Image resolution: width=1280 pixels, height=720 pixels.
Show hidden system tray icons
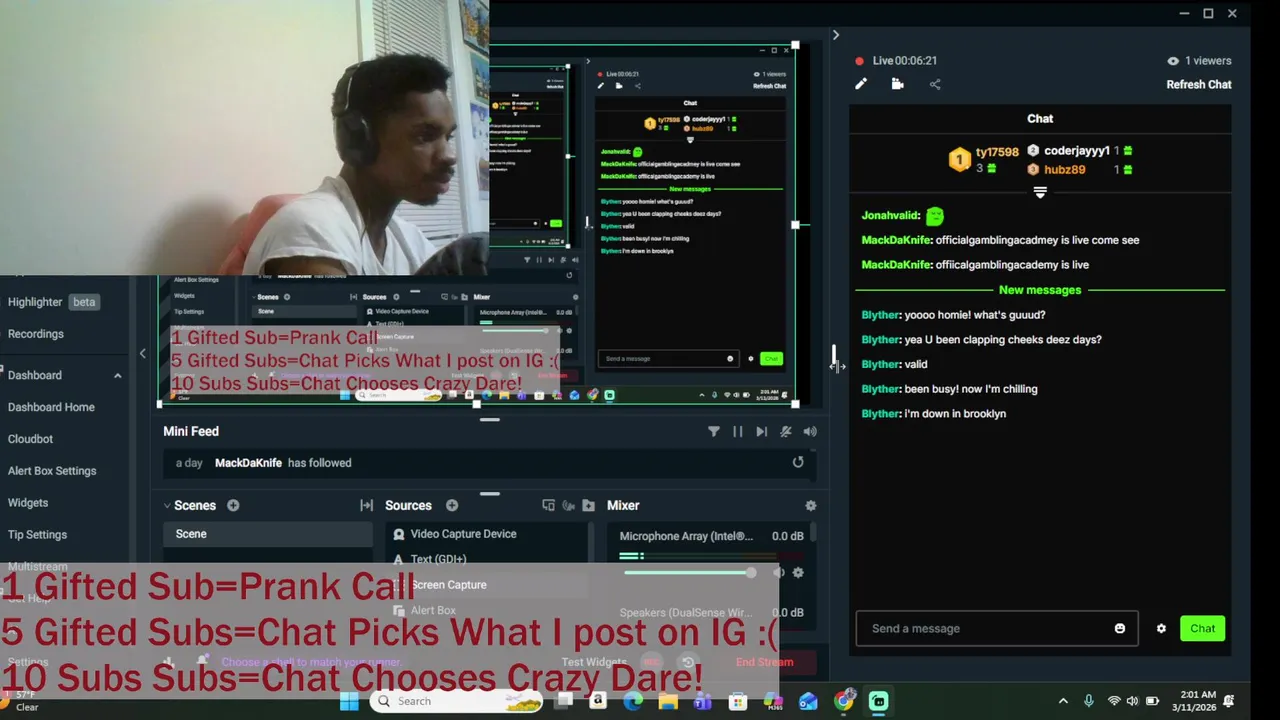tap(1063, 701)
